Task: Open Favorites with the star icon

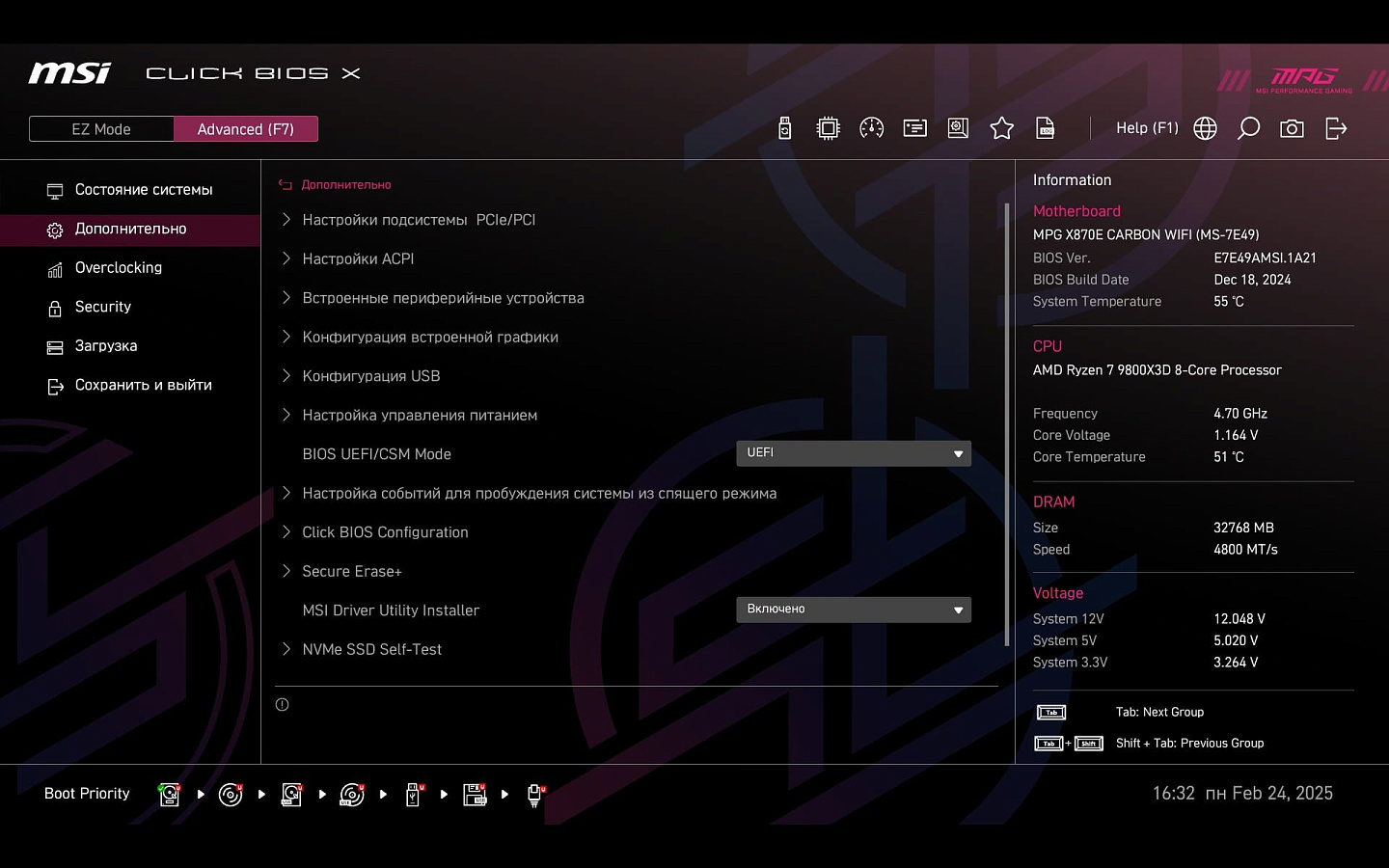Action: pyautogui.click(x=1001, y=128)
